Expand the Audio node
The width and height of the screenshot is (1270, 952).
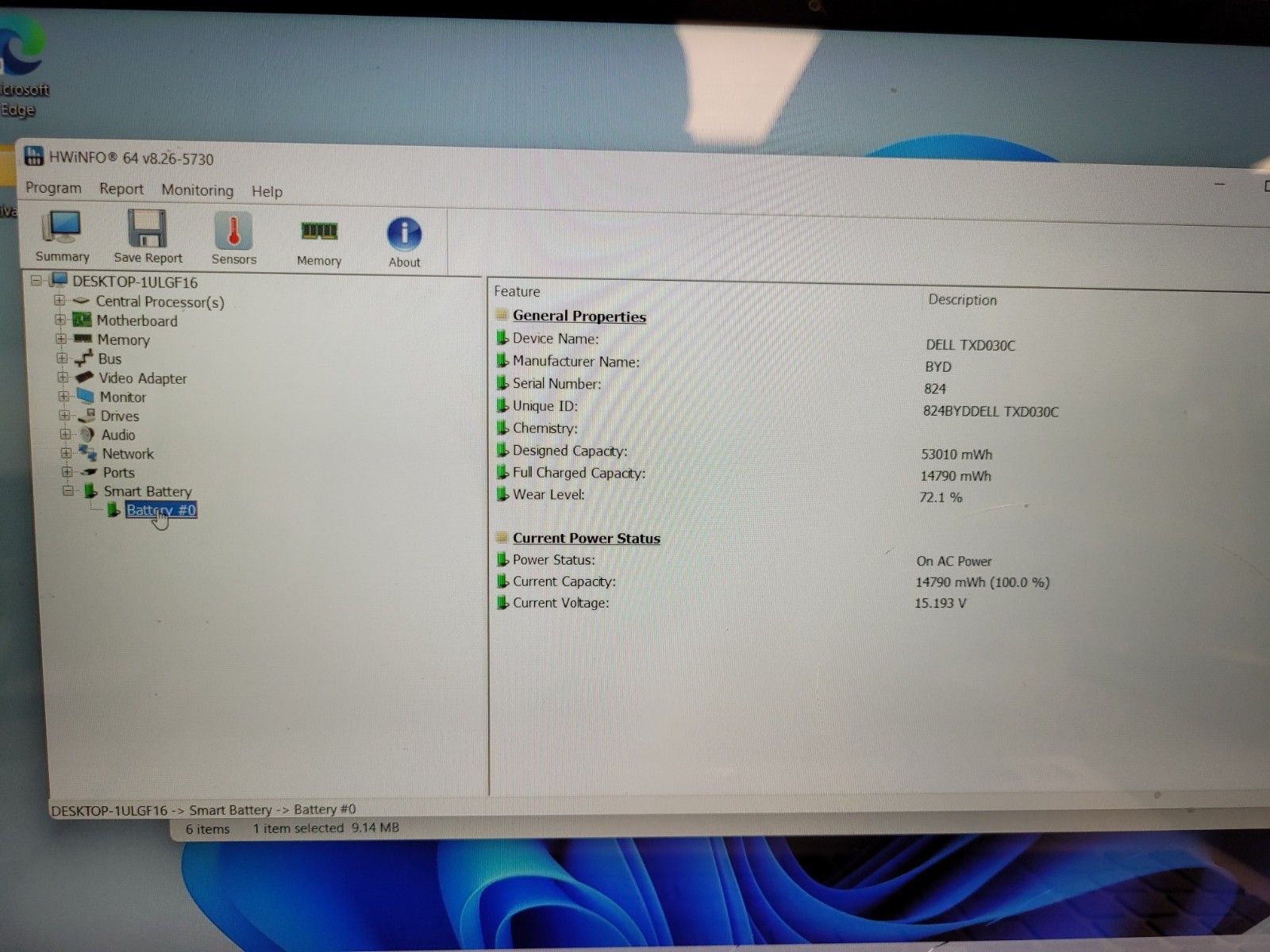pos(65,434)
